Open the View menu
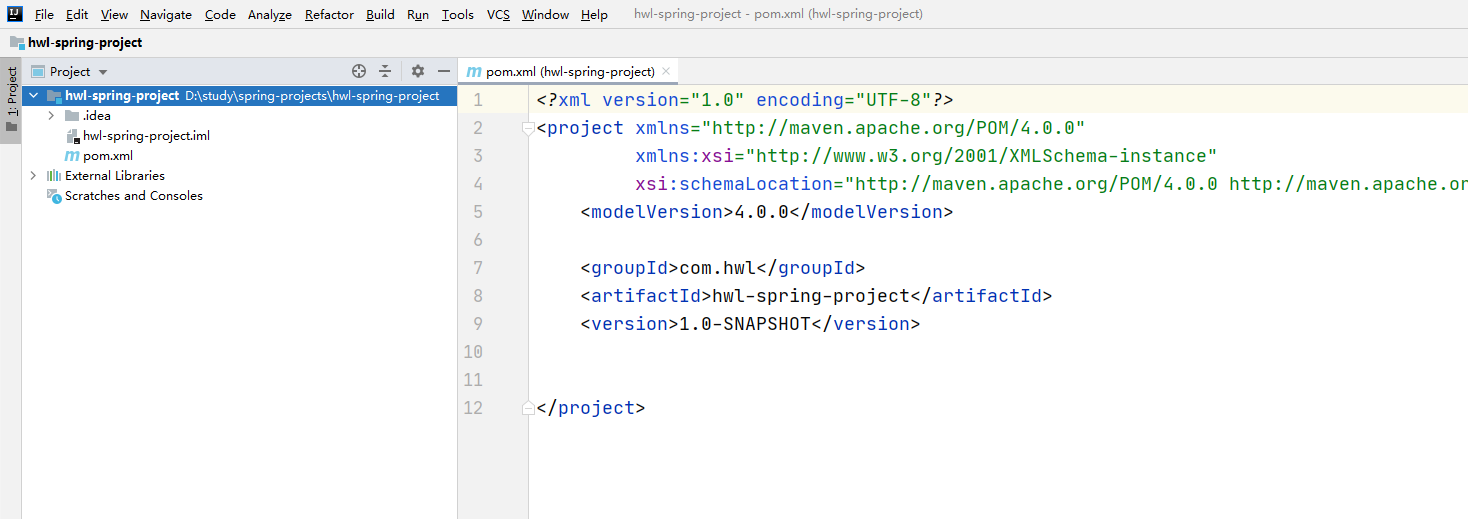 [x=114, y=15]
